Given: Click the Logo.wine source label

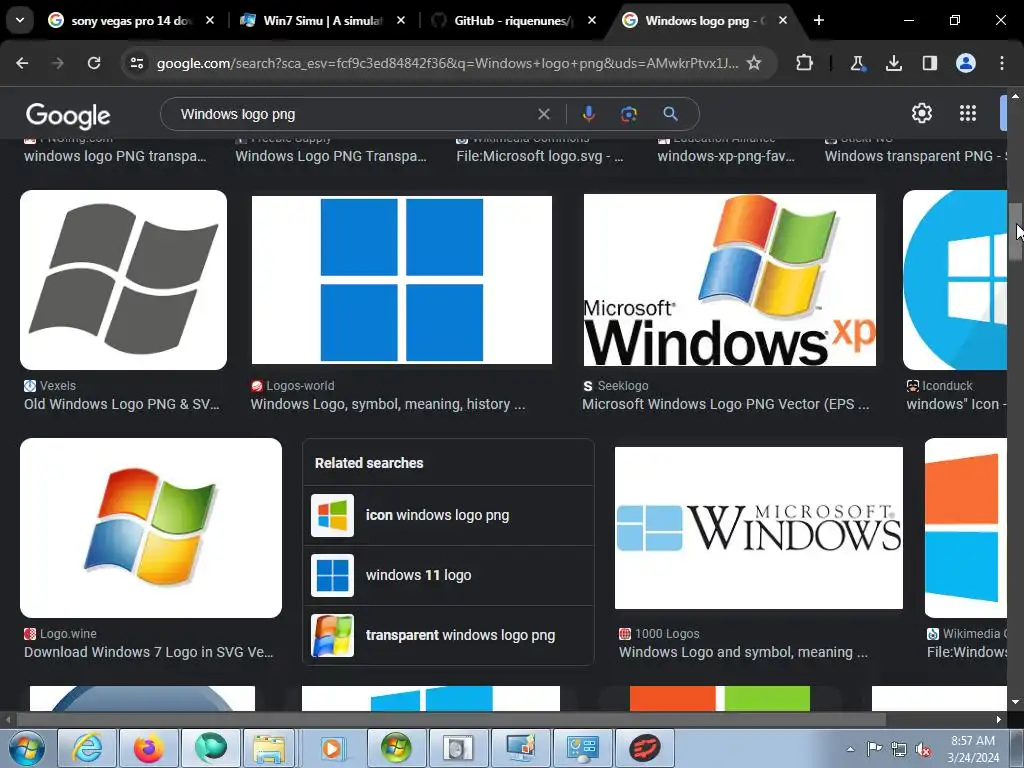Looking at the screenshot, I should [x=68, y=634].
